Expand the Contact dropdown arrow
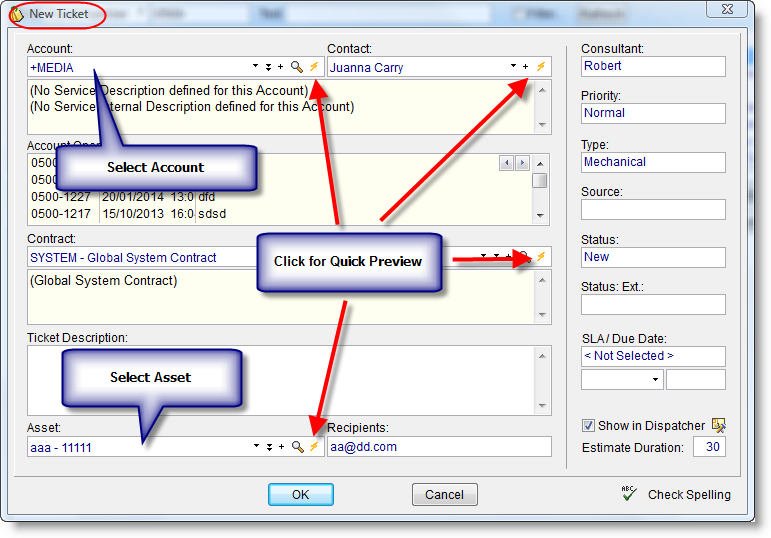The width and height of the screenshot is (771, 538). pos(511,67)
